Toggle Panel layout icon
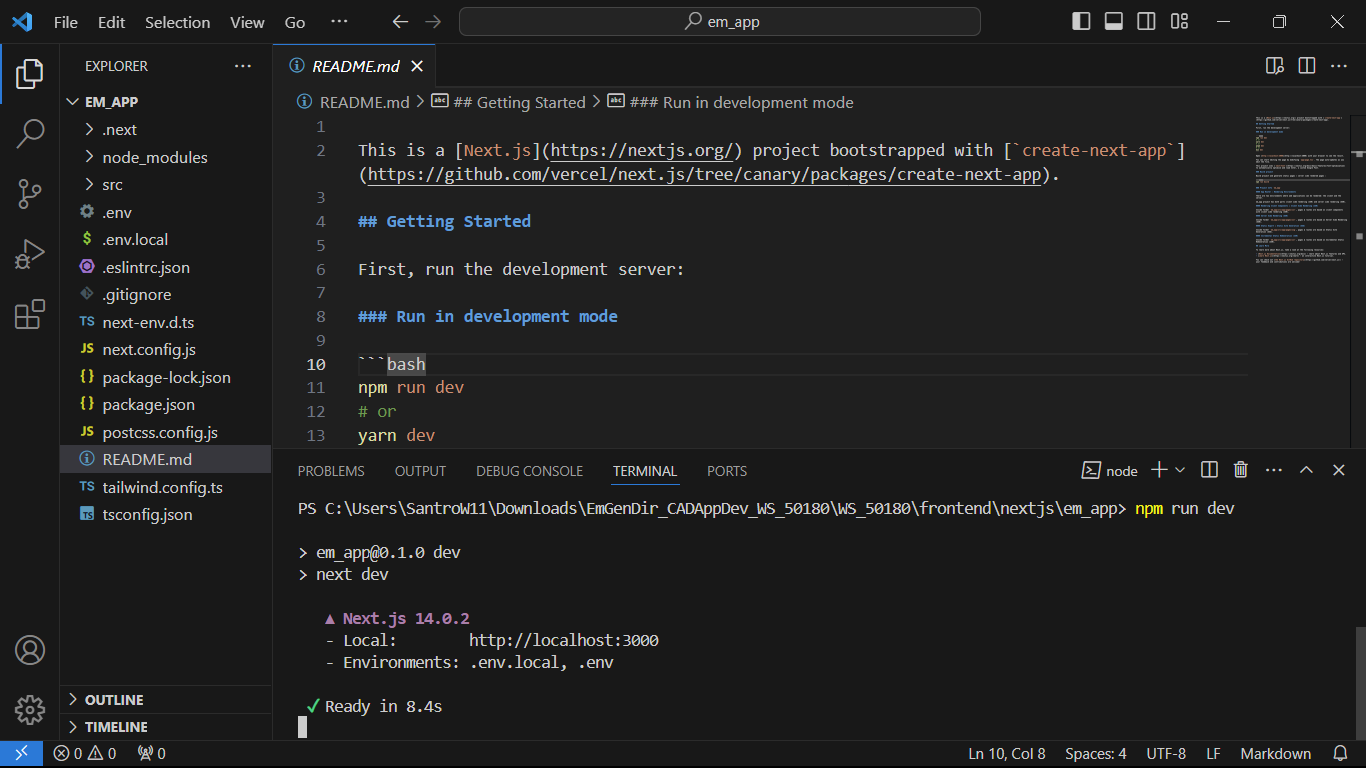 coord(1114,22)
